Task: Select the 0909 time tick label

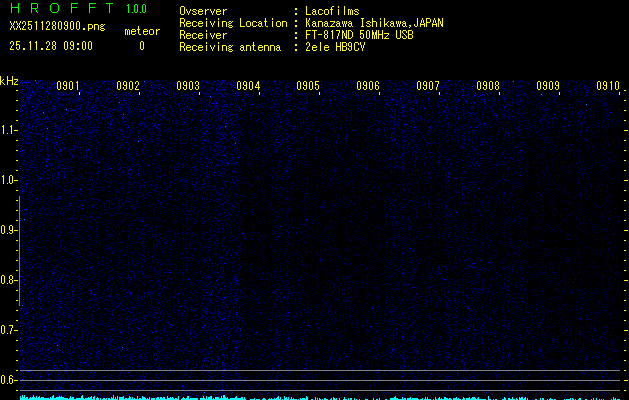Action: coord(548,87)
